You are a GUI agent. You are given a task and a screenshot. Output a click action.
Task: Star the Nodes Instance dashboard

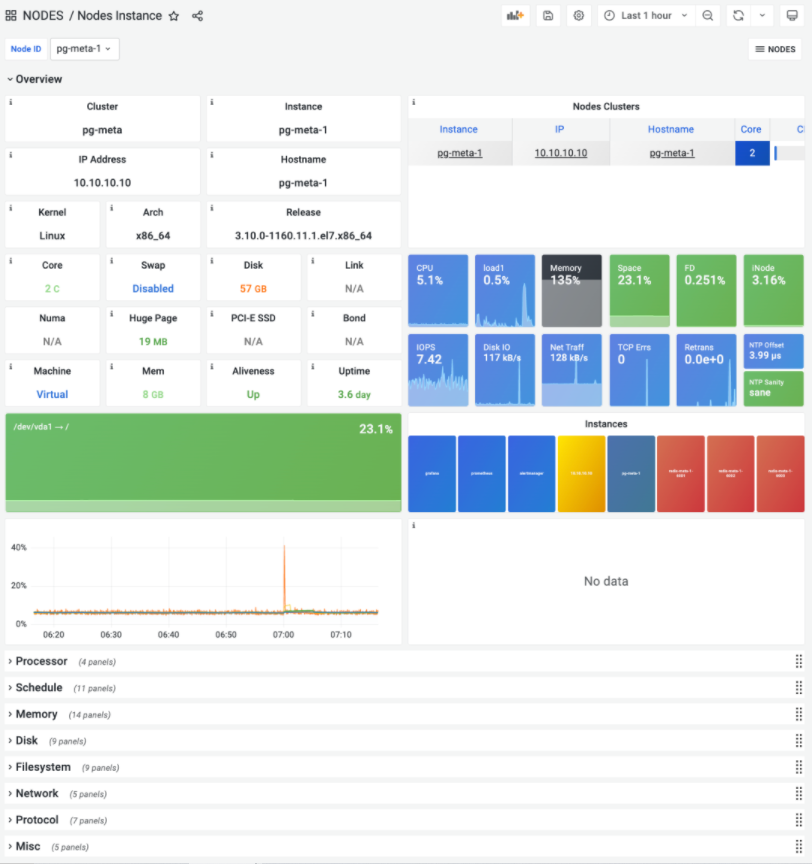coord(174,16)
